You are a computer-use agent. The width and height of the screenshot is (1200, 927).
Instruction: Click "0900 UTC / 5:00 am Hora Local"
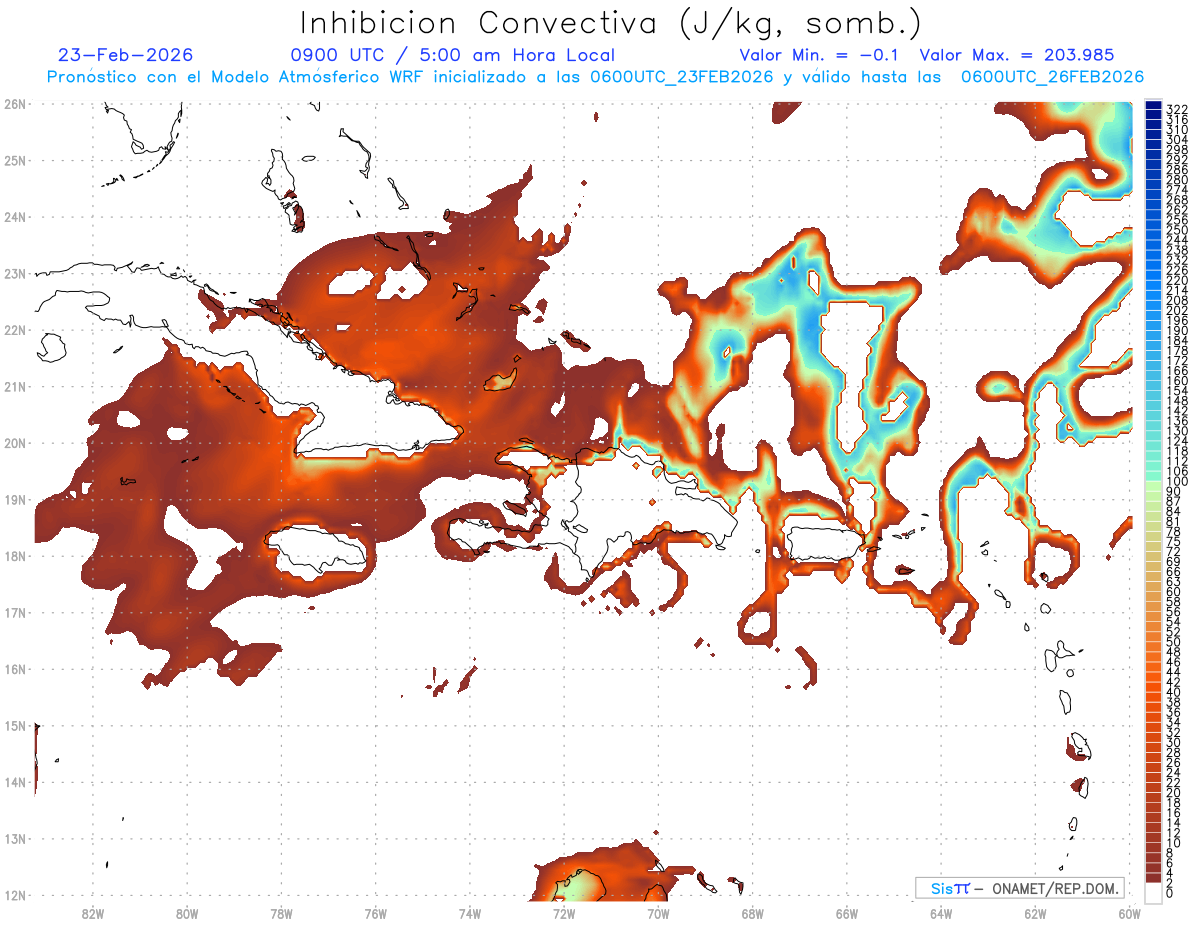tap(452, 55)
